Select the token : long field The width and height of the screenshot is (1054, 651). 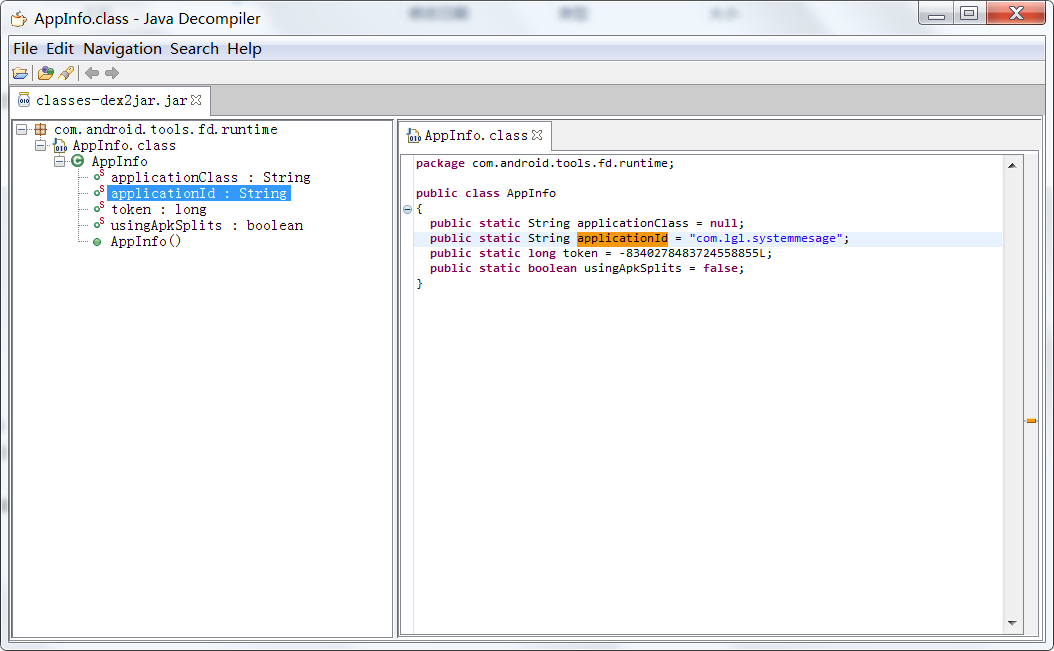pyautogui.click(x=158, y=209)
